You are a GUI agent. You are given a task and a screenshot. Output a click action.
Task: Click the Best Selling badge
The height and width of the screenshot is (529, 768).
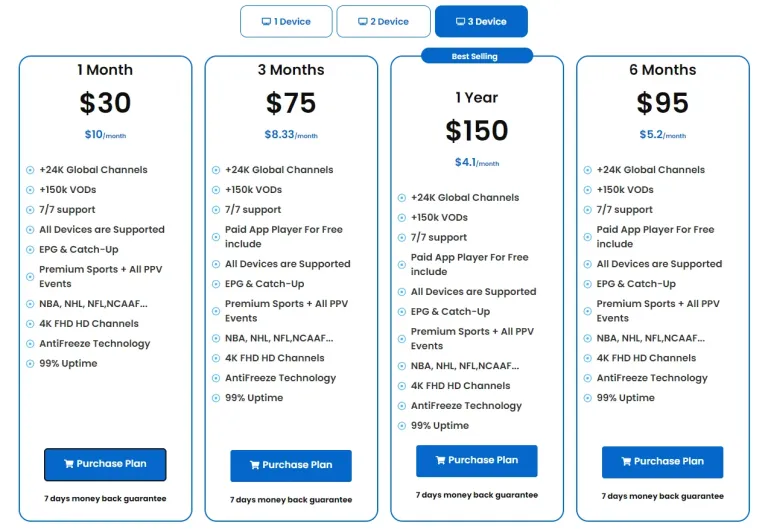[x=477, y=56]
